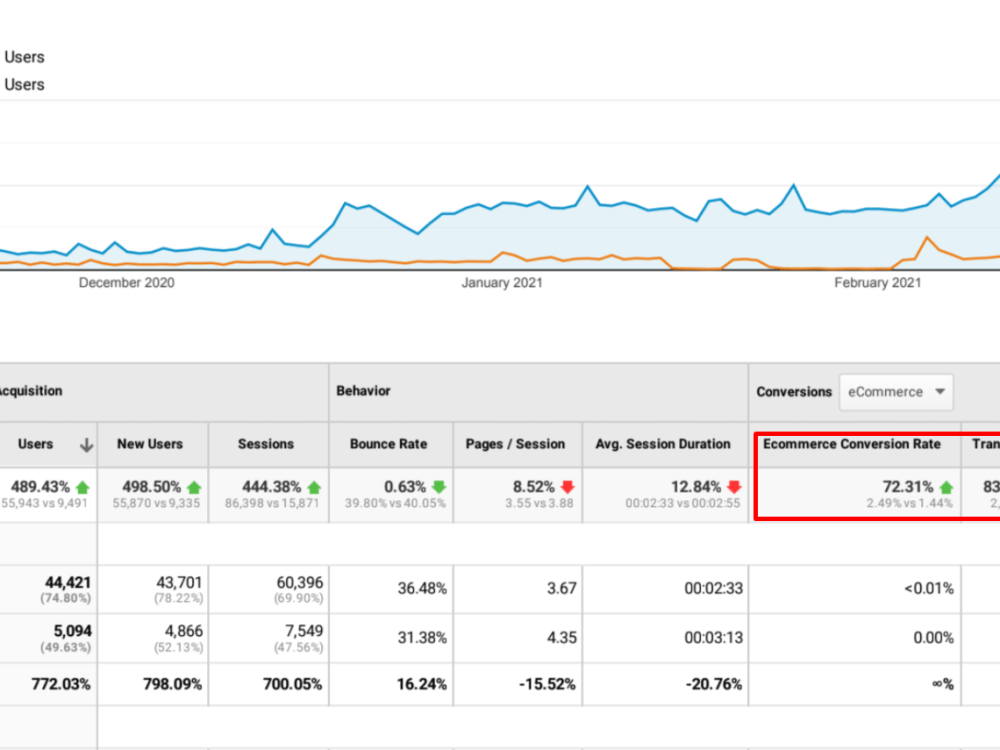Click the 44,421 users cell
The image size is (1000, 750).
coord(68,582)
